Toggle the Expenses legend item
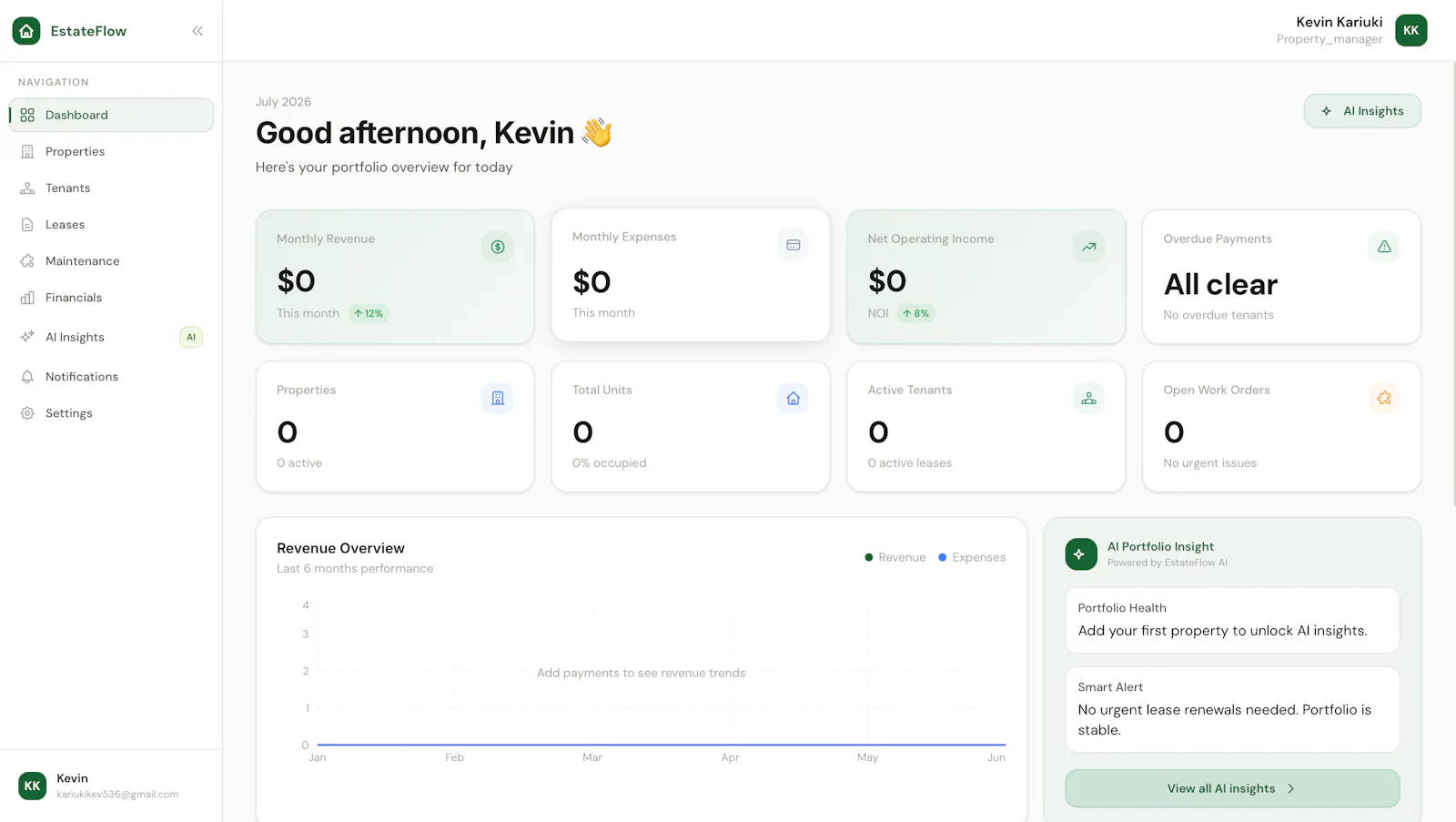Viewport: 1456px width, 822px height. [972, 557]
